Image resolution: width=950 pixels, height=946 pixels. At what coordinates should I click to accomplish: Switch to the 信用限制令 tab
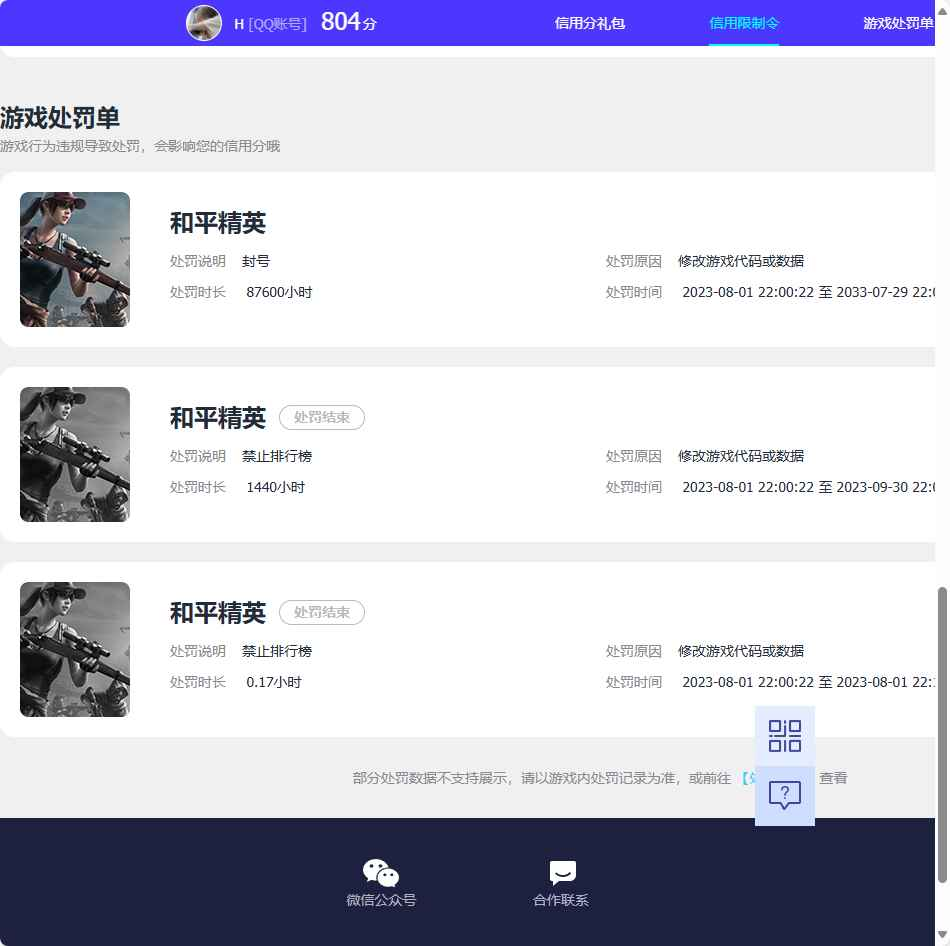point(744,23)
